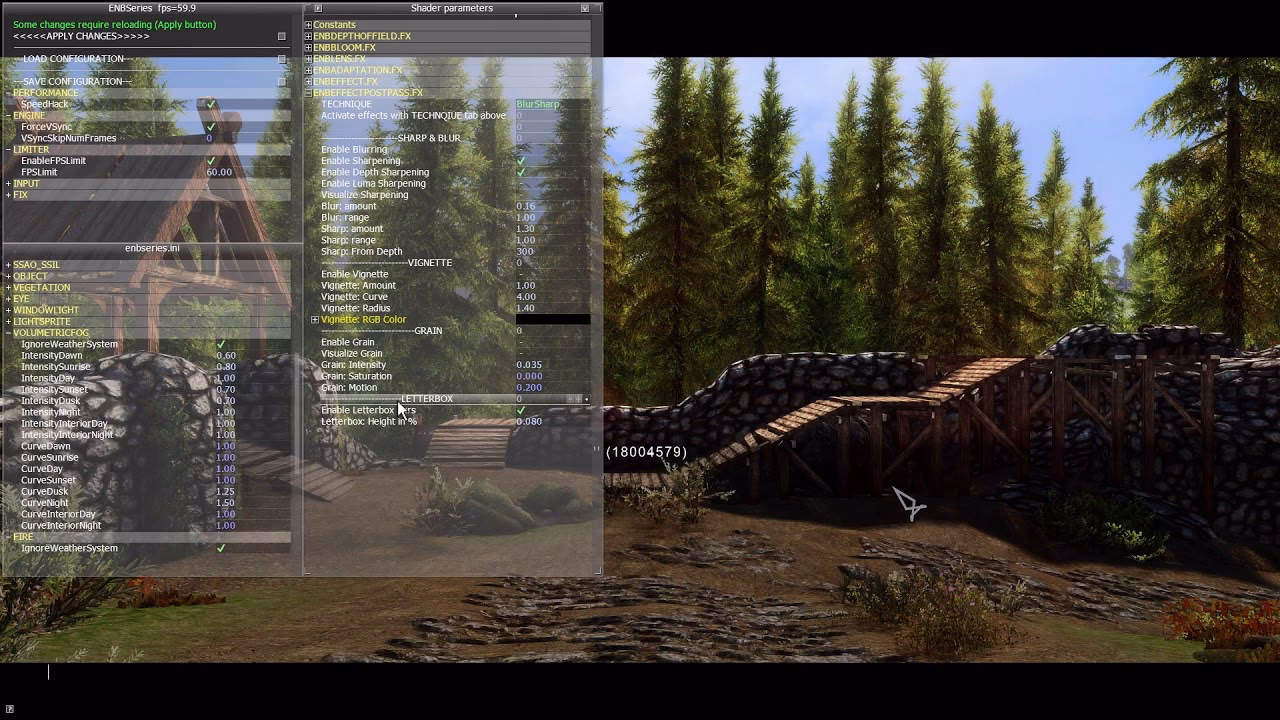
Task: Expand ENBLENS.FX plus icon
Action: click(x=309, y=59)
